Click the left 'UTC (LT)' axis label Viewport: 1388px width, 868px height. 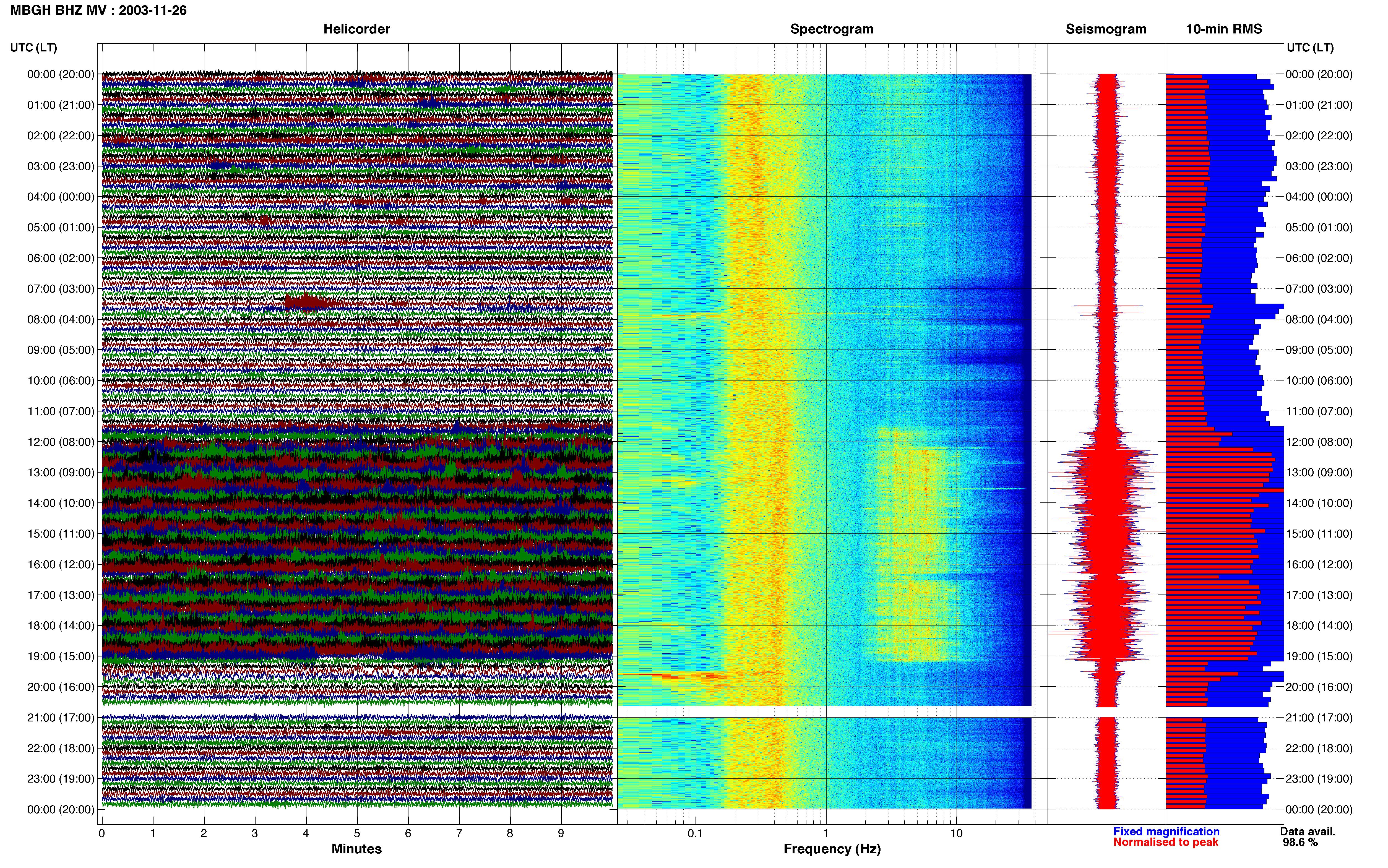tap(33, 48)
